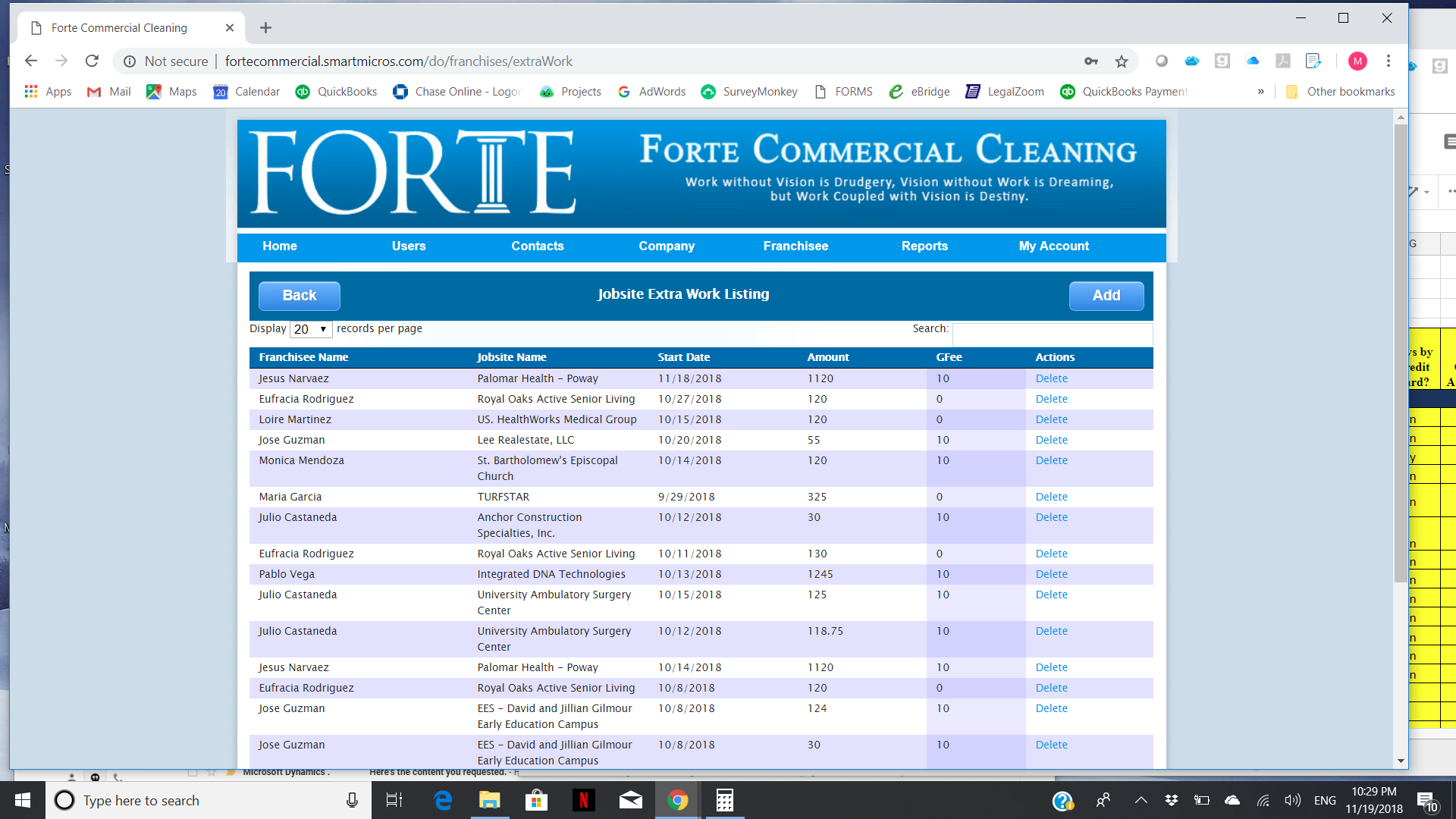This screenshot has width=1456, height=819.
Task: Delete the US. HealthWorks Medical Group entry
Action: pos(1051,419)
